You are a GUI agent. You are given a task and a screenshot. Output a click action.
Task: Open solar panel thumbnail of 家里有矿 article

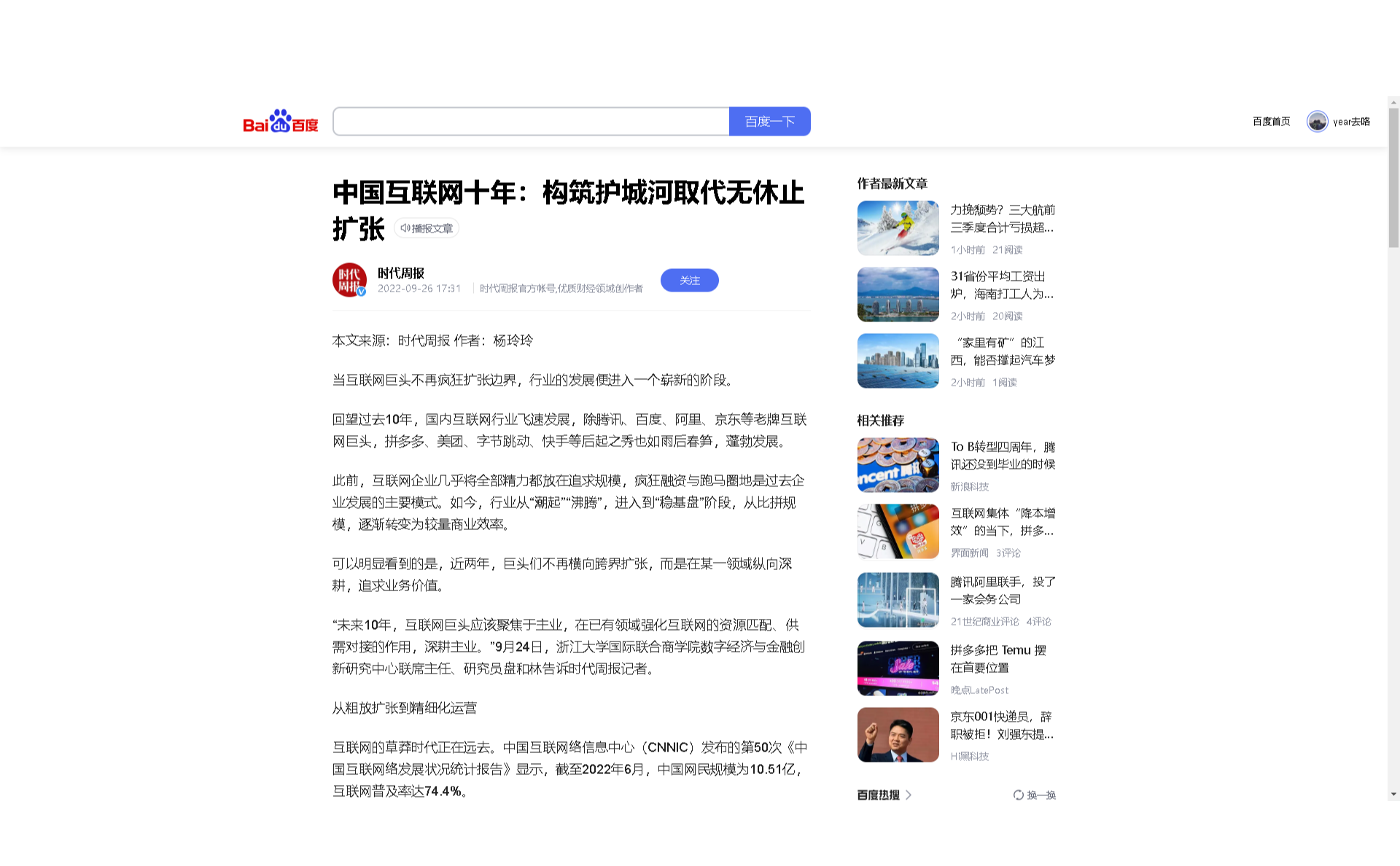(898, 361)
